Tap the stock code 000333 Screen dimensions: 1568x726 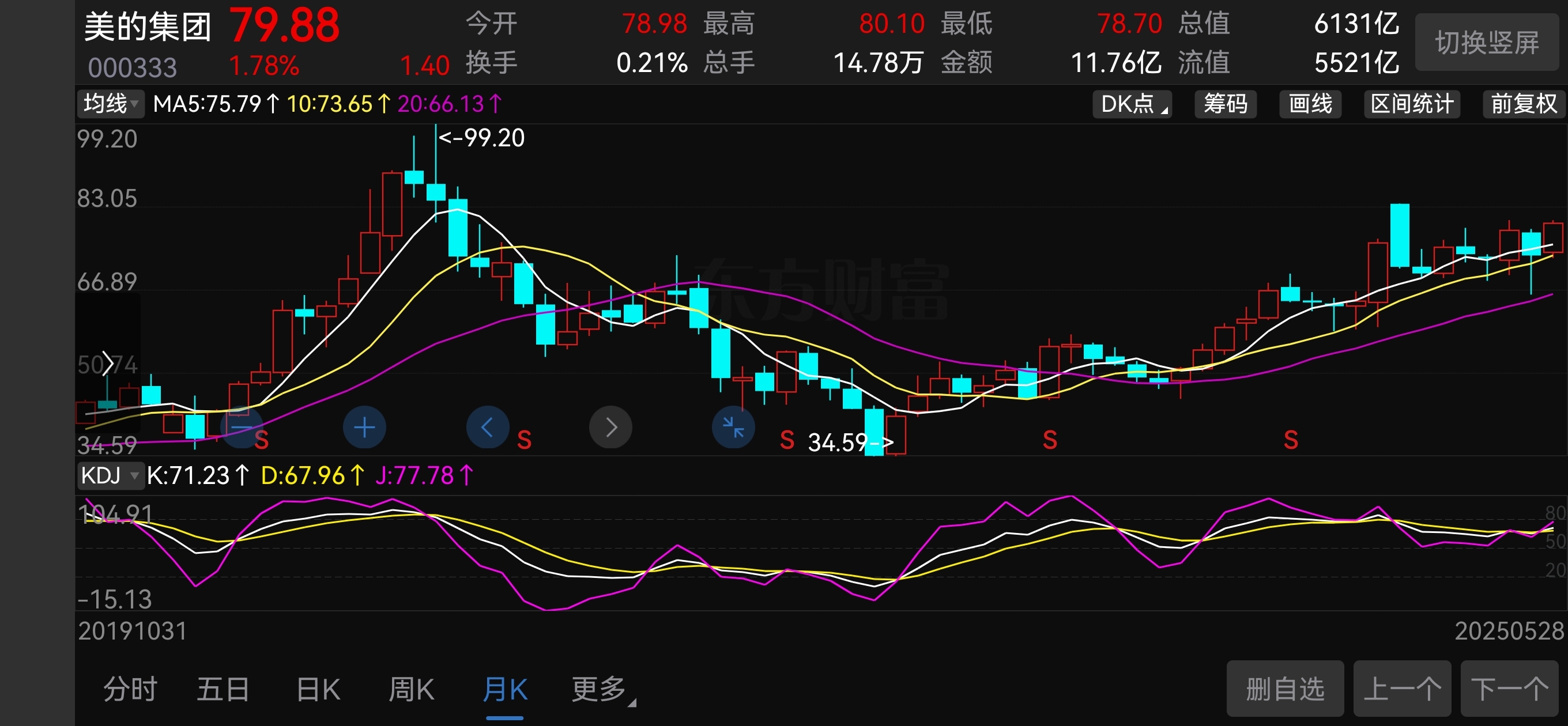[x=132, y=67]
